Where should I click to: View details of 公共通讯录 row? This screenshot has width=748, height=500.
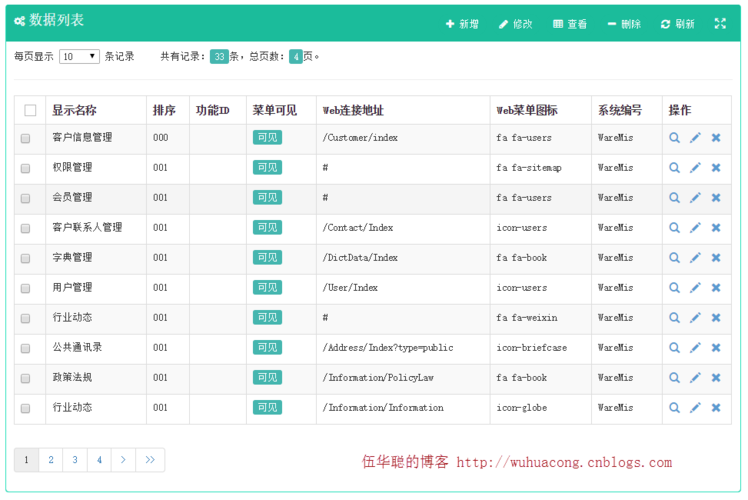[674, 348]
